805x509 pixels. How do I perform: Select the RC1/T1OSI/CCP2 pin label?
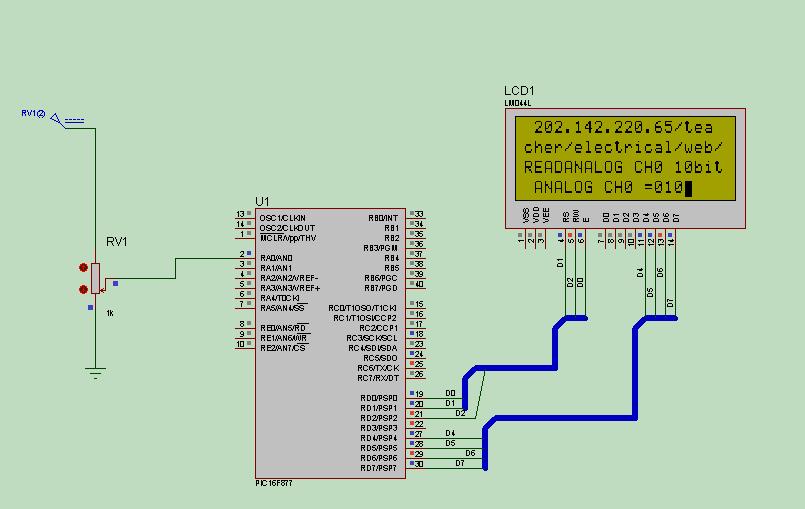tap(365, 318)
